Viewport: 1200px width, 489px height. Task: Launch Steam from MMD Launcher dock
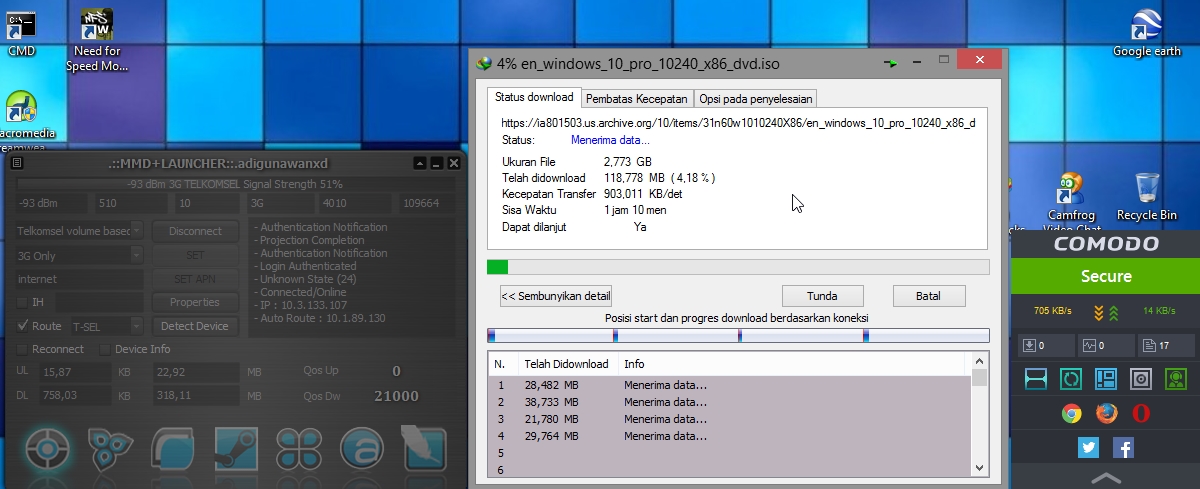pyautogui.click(x=236, y=447)
